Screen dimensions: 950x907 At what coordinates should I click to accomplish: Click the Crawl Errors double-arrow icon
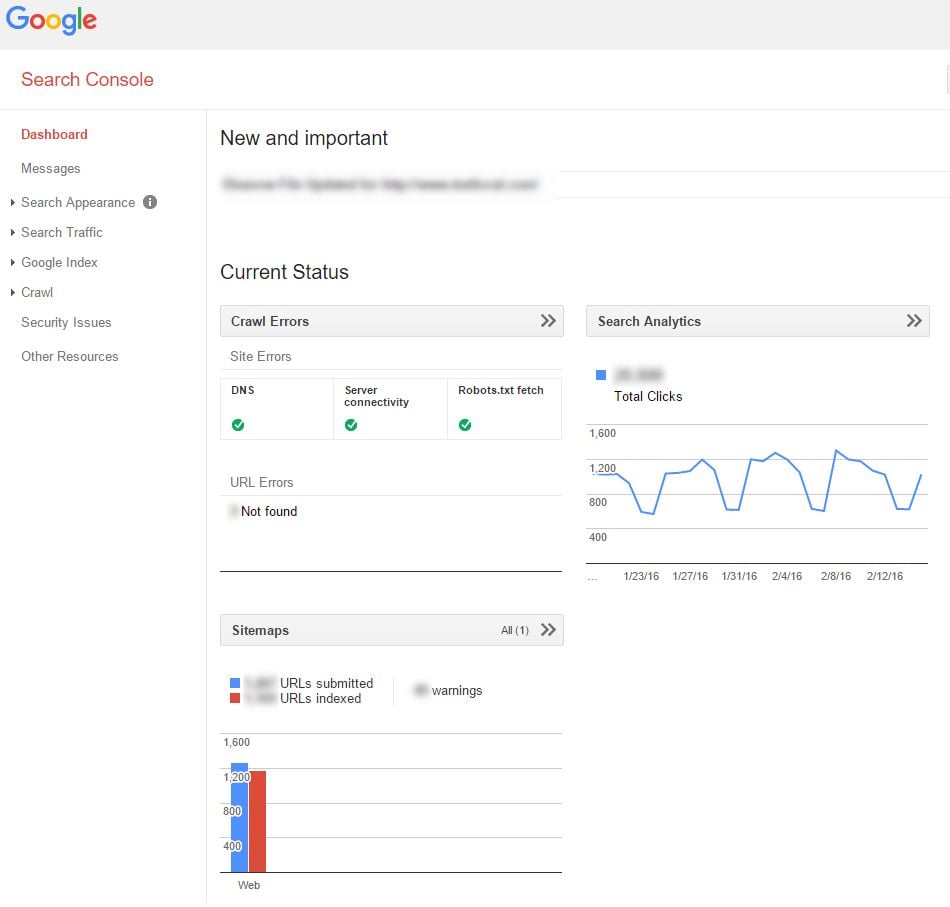coord(548,321)
